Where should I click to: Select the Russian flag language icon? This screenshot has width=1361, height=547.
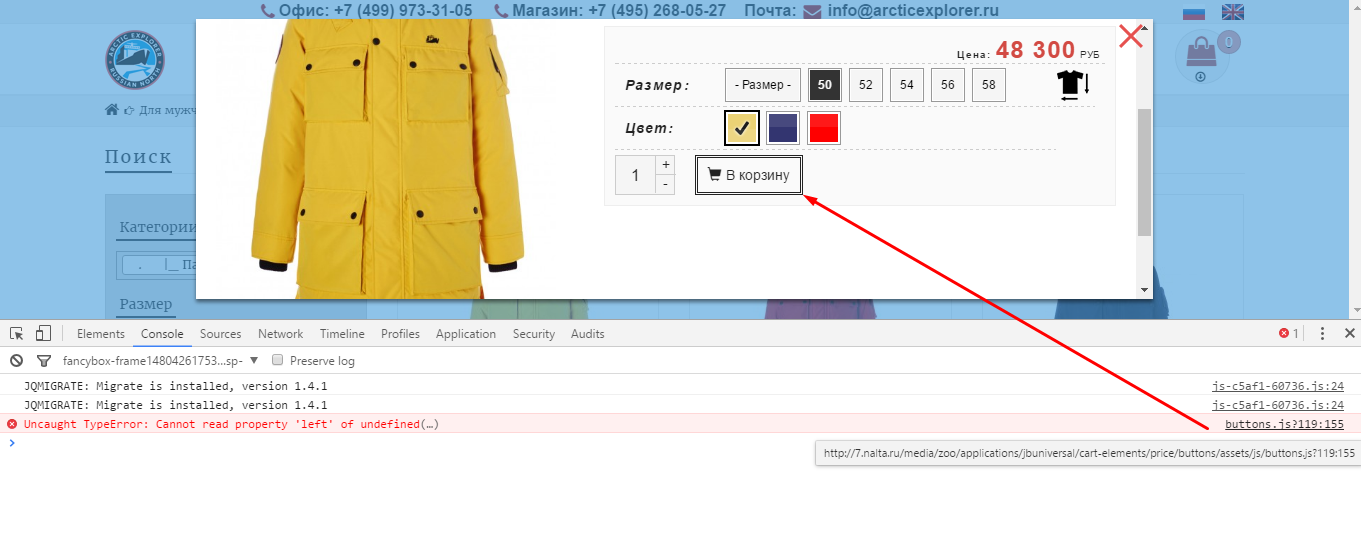[x=1194, y=12]
